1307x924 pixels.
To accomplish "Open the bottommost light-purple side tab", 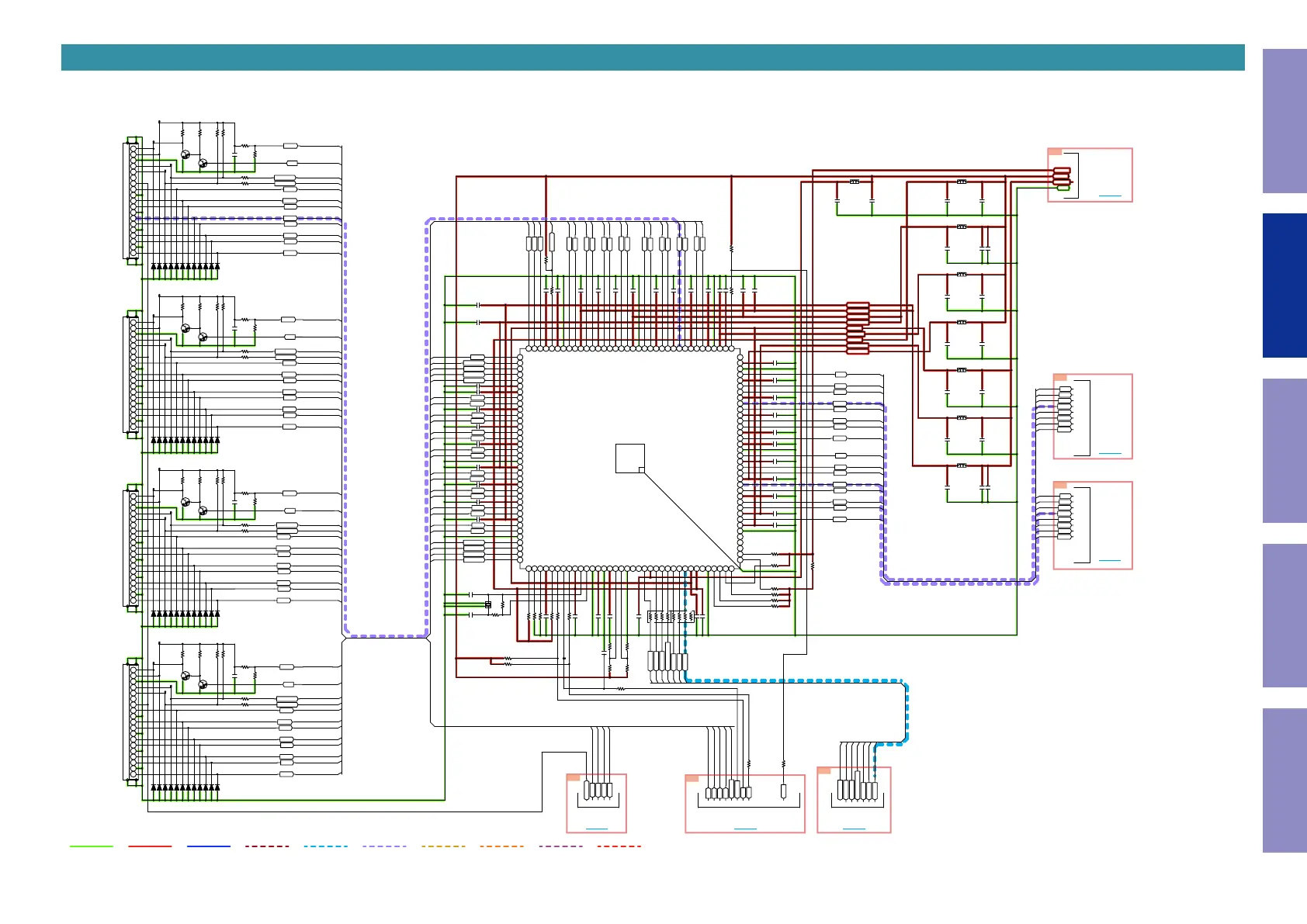I will click(x=1284, y=780).
